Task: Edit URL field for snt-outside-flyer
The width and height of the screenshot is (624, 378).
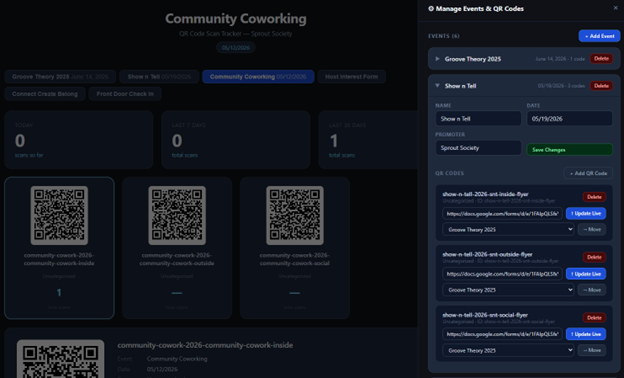Action: coord(502,274)
